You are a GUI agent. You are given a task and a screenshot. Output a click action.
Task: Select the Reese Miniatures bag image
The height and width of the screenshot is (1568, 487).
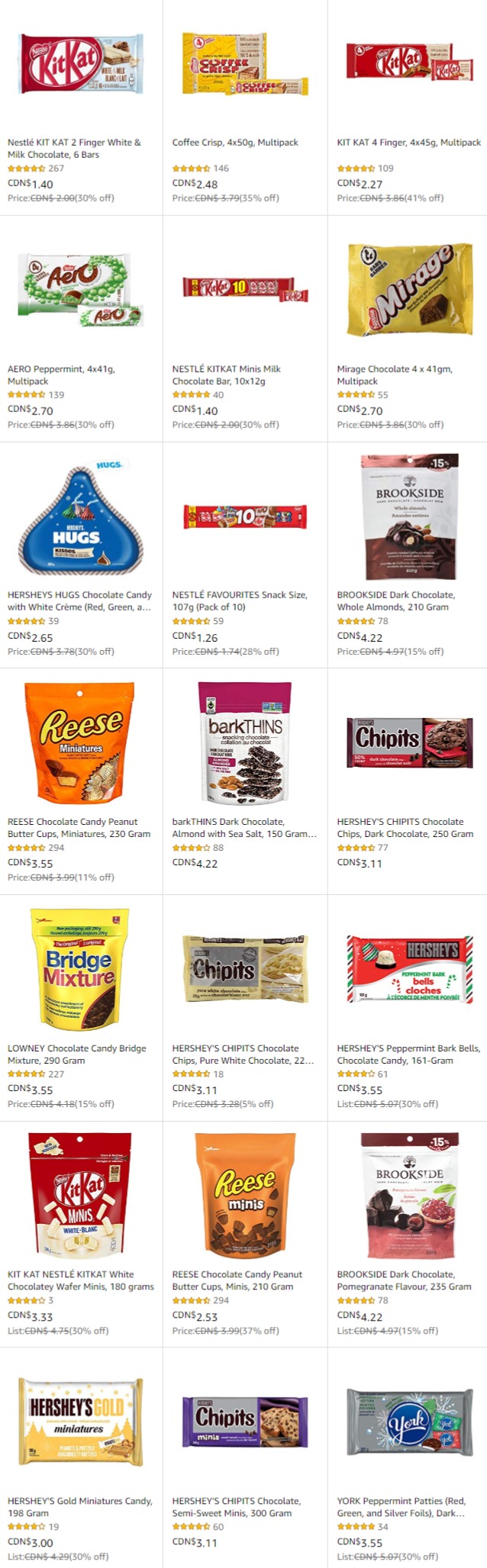coord(81,743)
